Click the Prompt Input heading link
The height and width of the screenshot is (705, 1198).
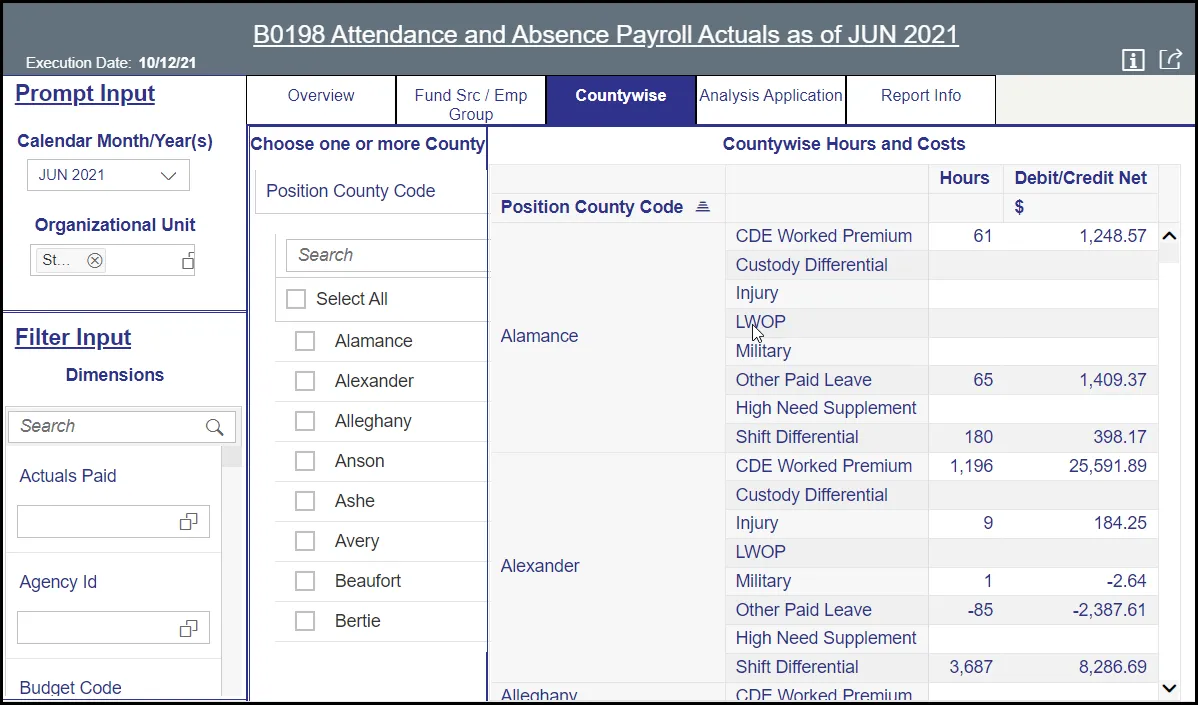click(85, 94)
